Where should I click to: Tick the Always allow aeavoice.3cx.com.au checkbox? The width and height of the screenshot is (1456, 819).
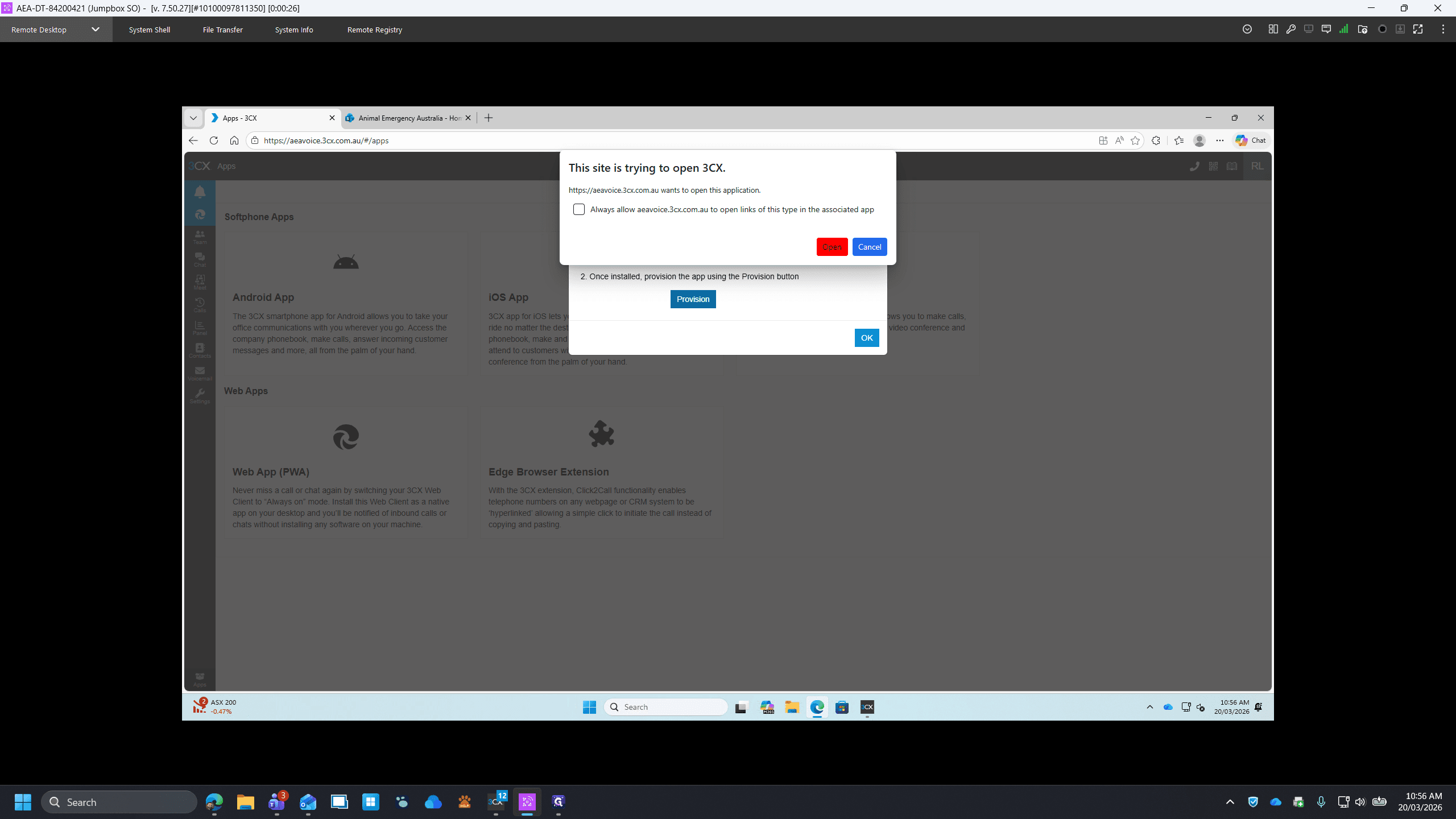pyautogui.click(x=579, y=209)
